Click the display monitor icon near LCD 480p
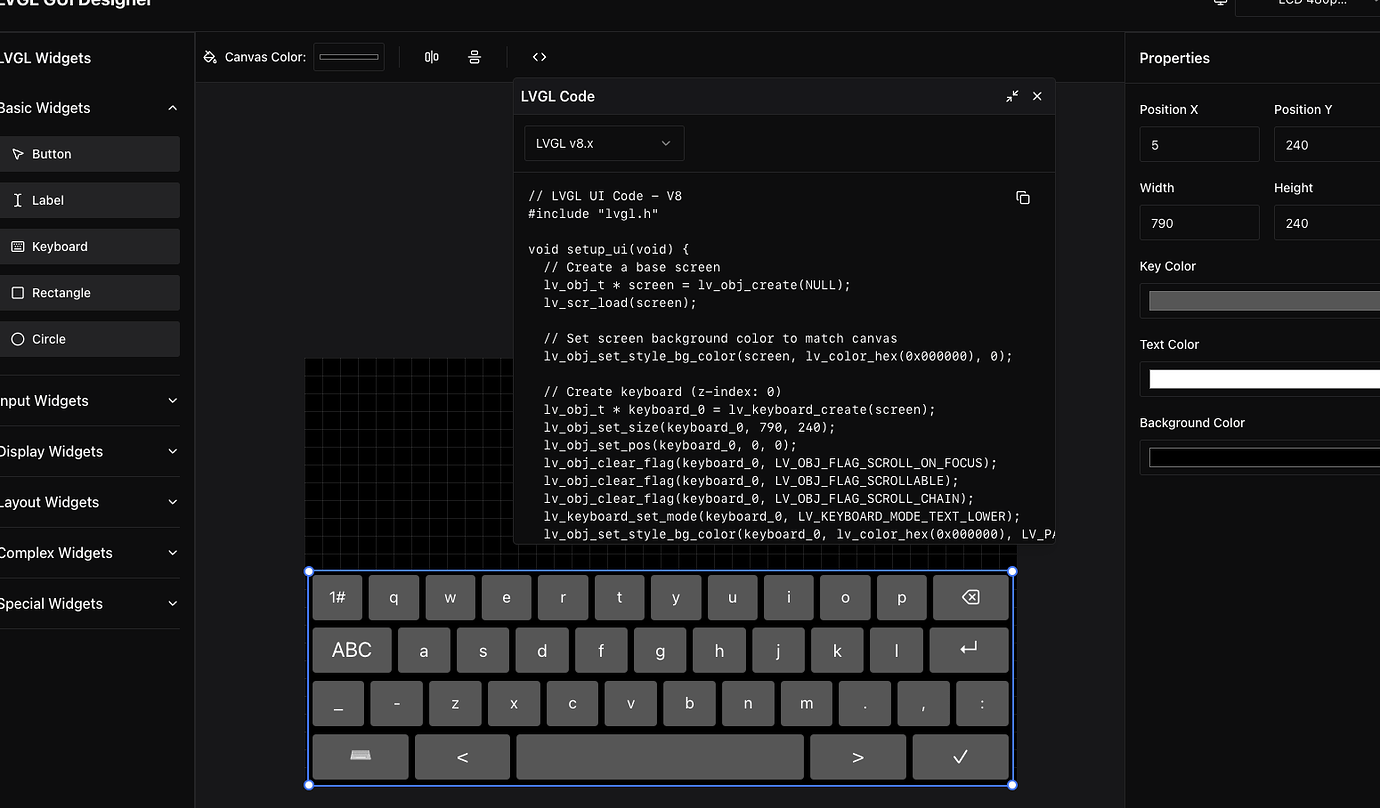The width and height of the screenshot is (1380, 808). click(x=1219, y=3)
